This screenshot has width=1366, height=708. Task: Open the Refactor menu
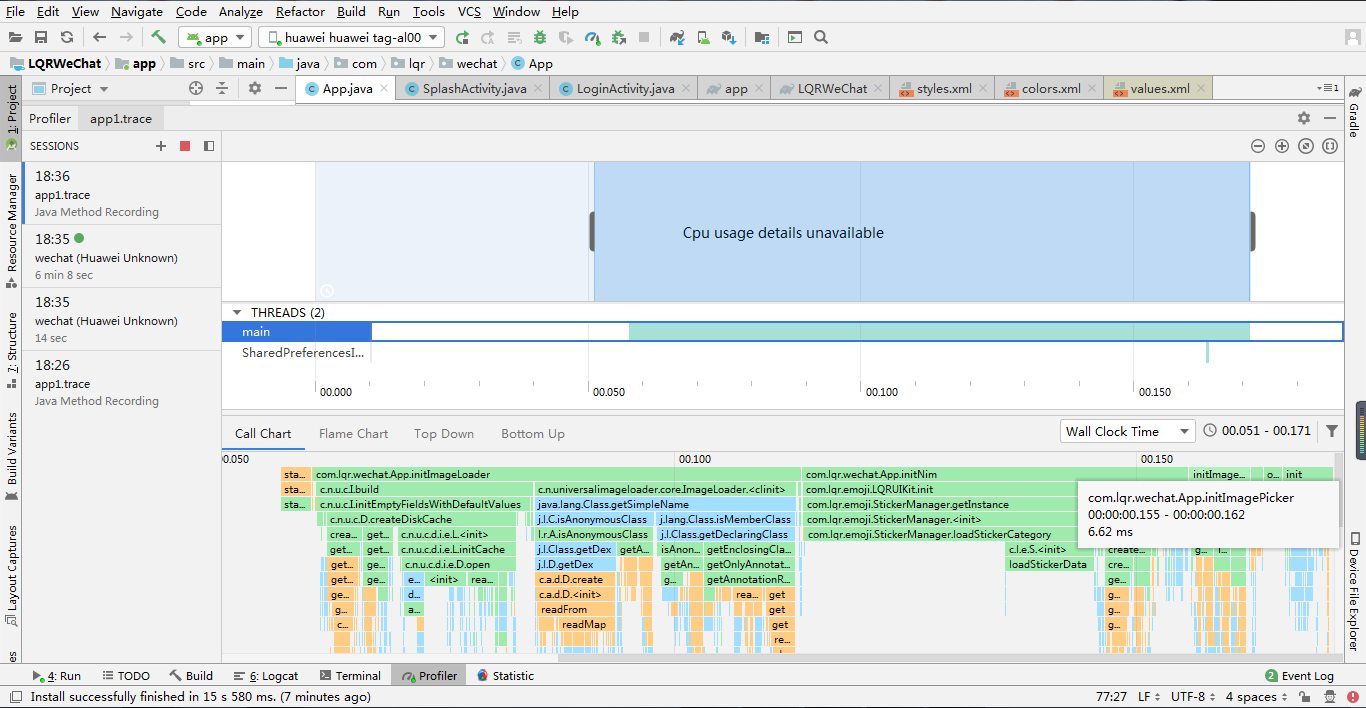[300, 11]
